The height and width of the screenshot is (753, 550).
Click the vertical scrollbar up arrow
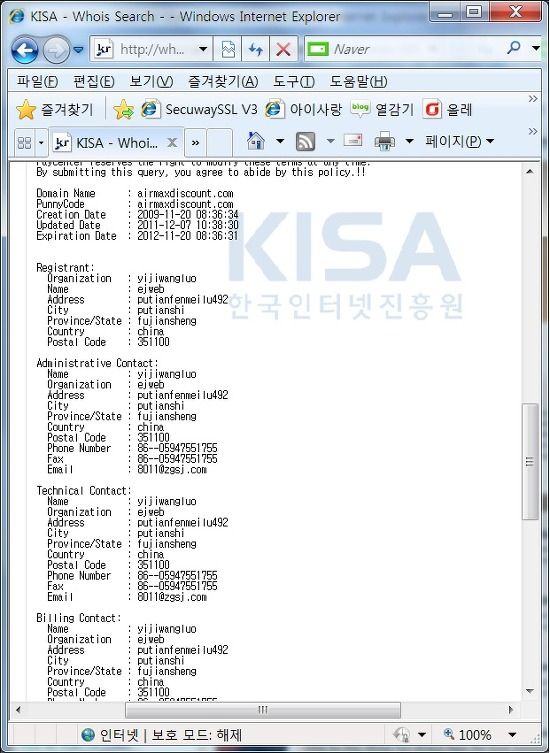pyautogui.click(x=530, y=172)
